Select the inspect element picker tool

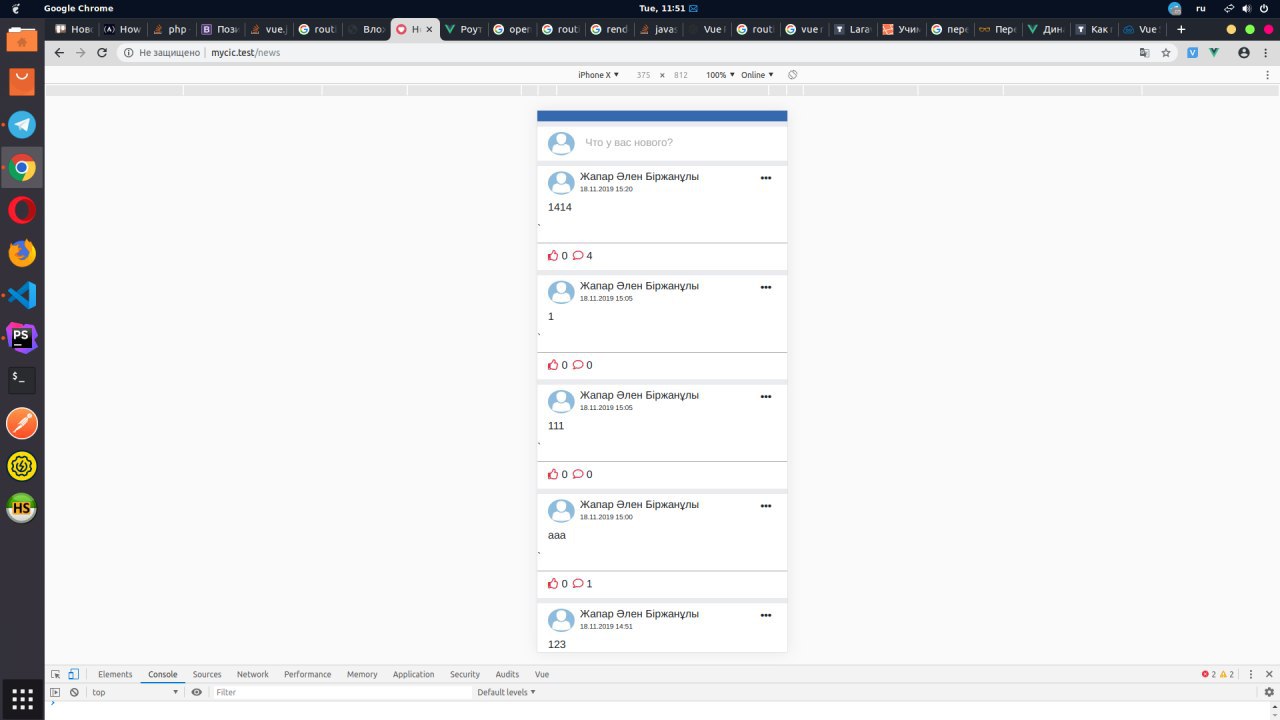click(x=56, y=674)
